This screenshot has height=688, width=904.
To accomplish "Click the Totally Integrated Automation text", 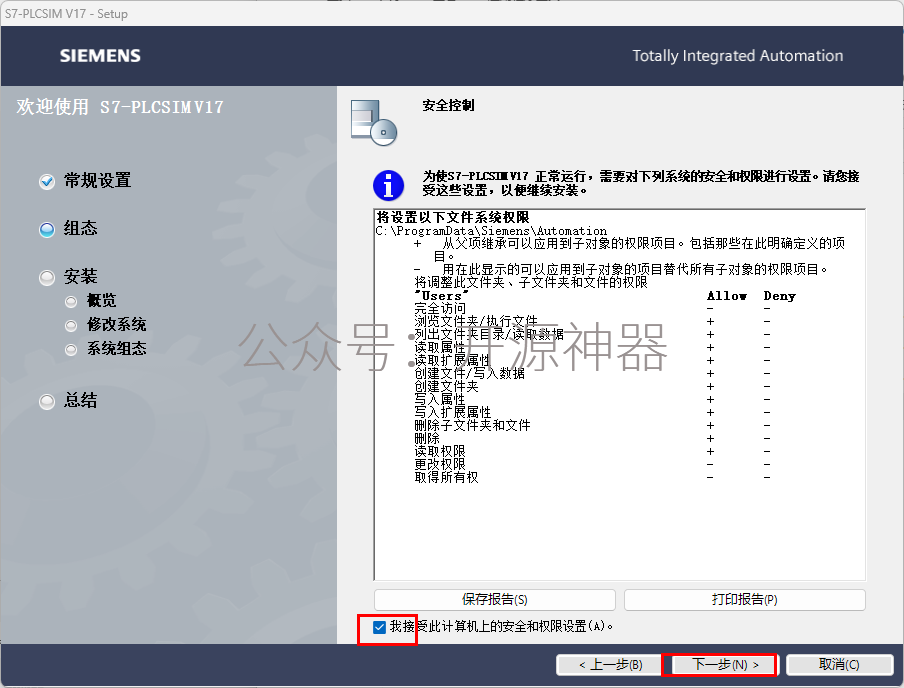I will 737,56.
